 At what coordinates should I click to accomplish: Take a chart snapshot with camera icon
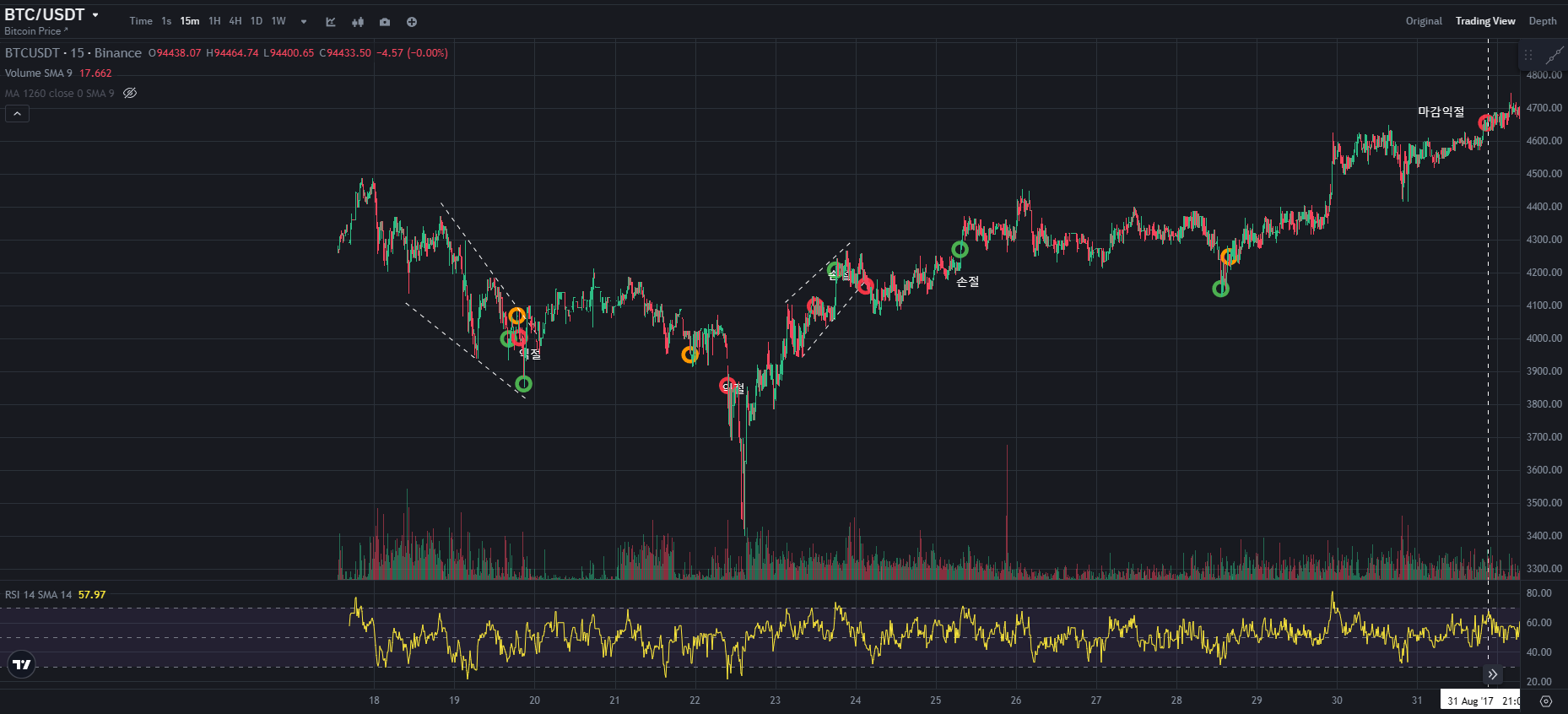(x=385, y=22)
